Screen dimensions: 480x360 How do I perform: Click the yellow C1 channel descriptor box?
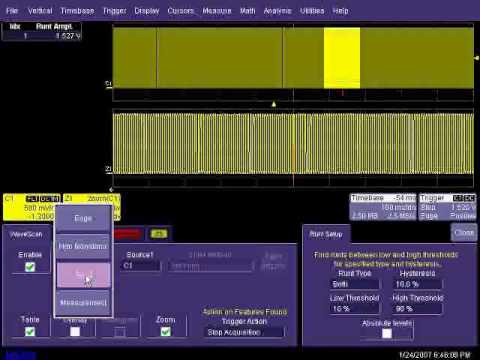coord(32,207)
